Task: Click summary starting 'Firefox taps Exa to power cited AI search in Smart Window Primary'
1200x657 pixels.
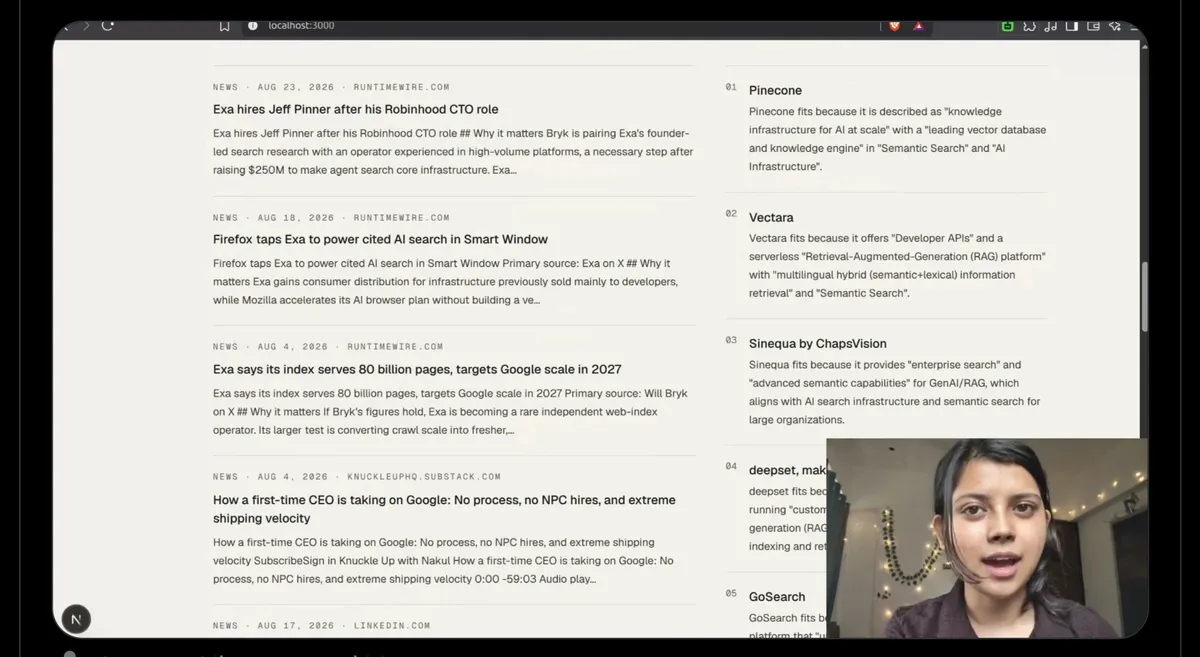Action: pyautogui.click(x=446, y=282)
